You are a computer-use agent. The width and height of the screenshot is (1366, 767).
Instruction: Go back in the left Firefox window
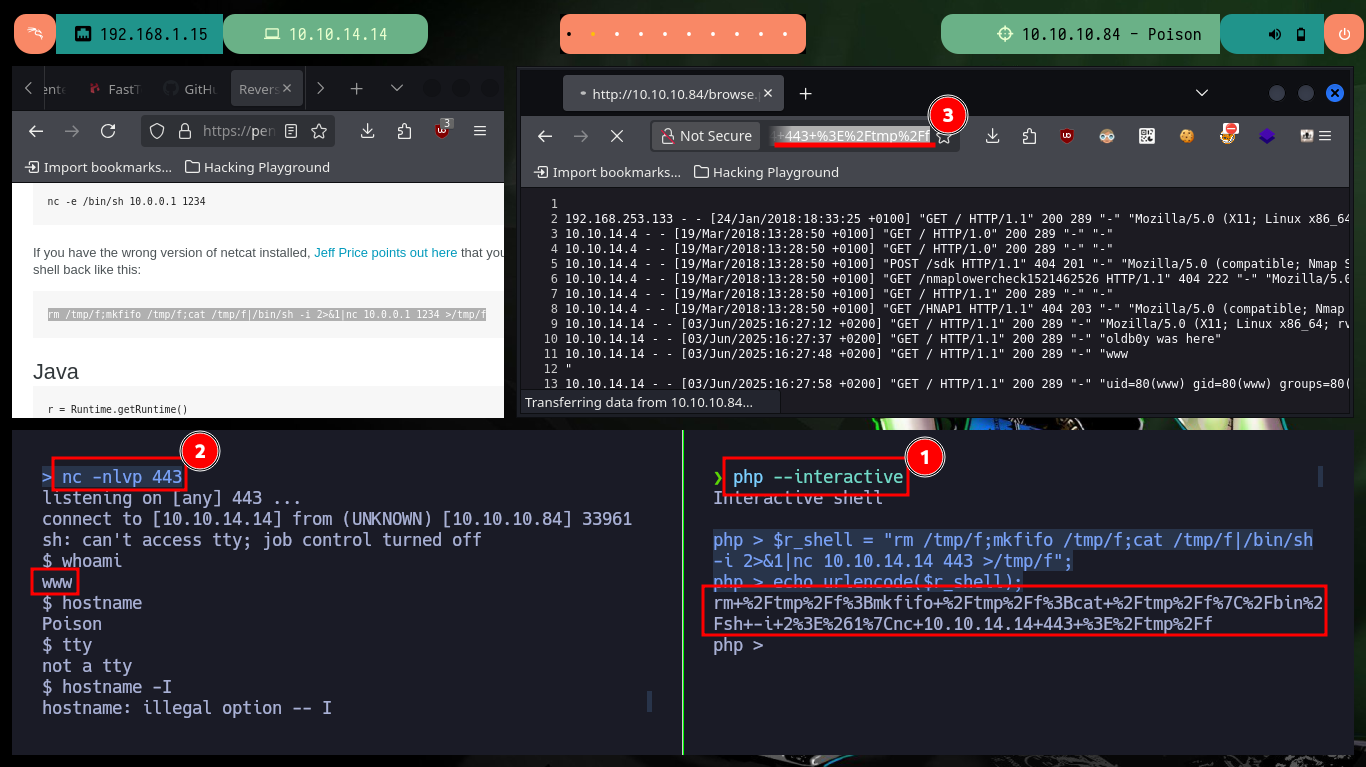tap(36, 131)
